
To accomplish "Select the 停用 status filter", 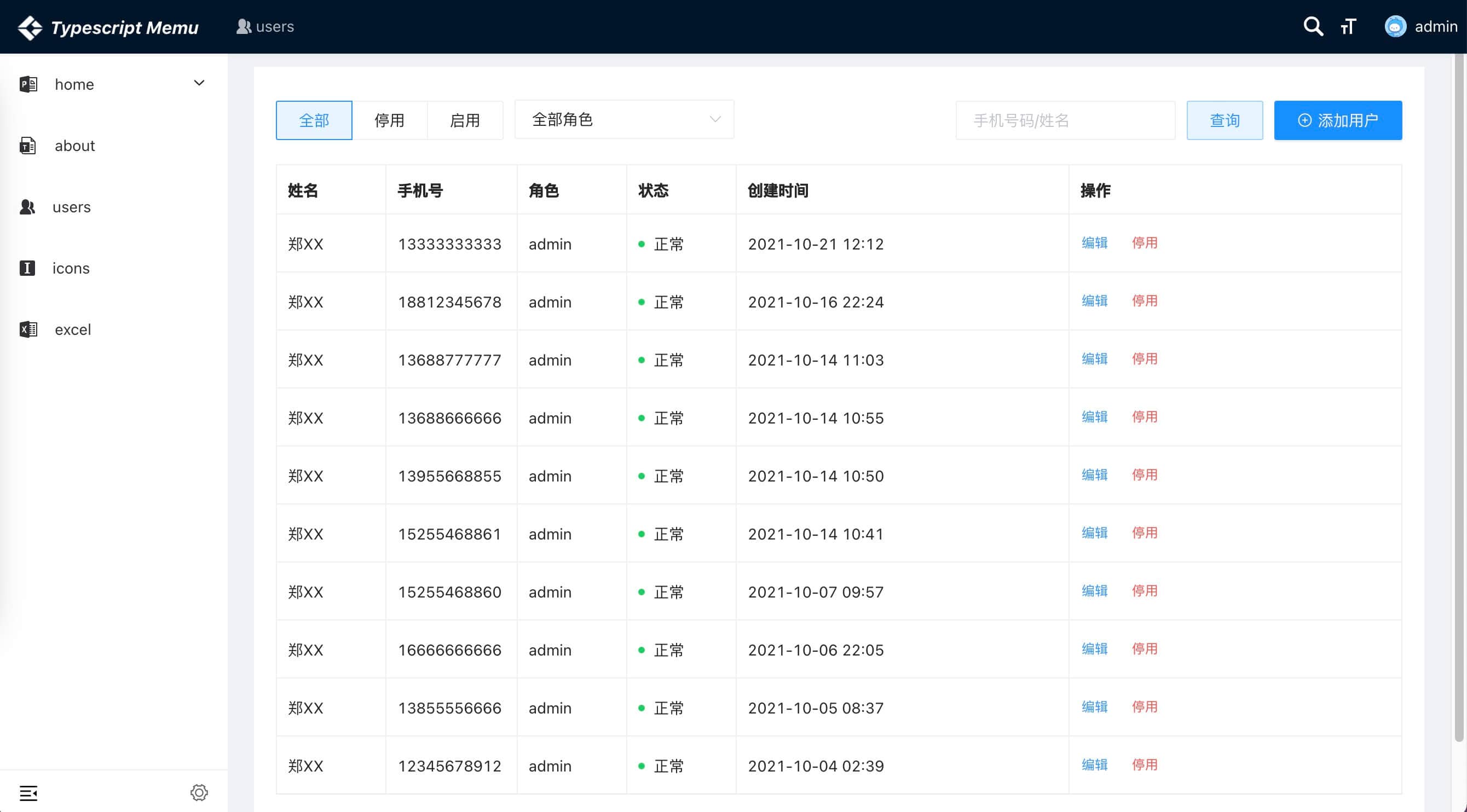I will tap(390, 120).
